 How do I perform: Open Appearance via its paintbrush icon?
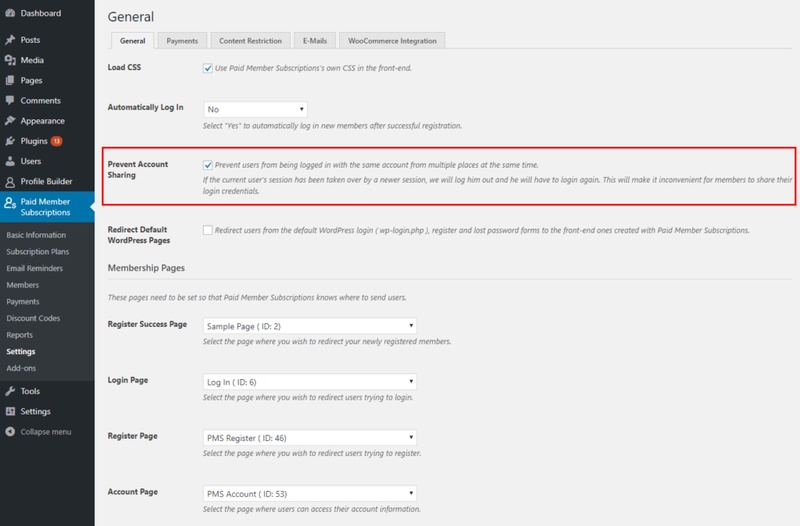10,121
